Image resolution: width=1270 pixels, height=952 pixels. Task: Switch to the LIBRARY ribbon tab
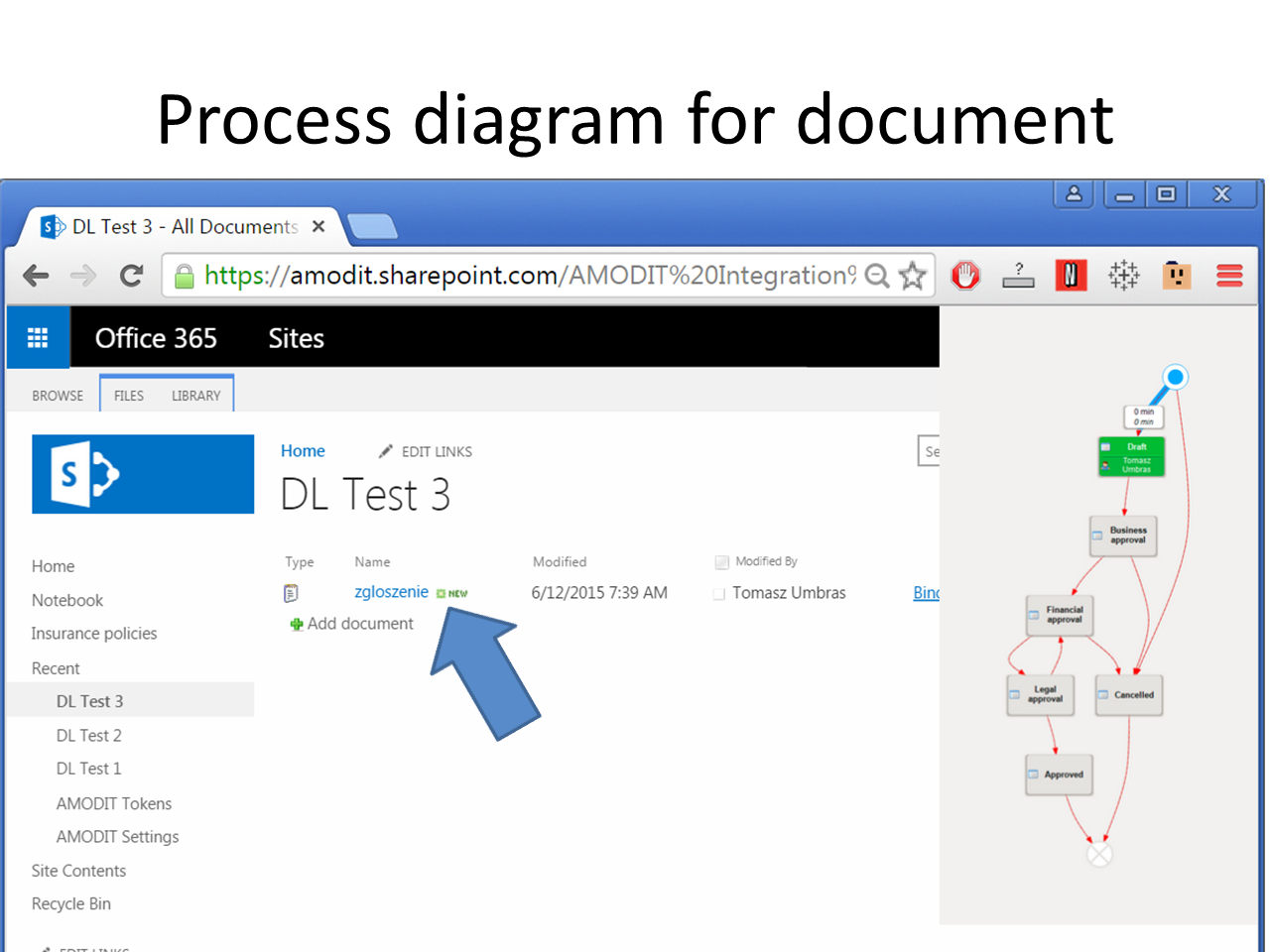pyautogui.click(x=195, y=395)
